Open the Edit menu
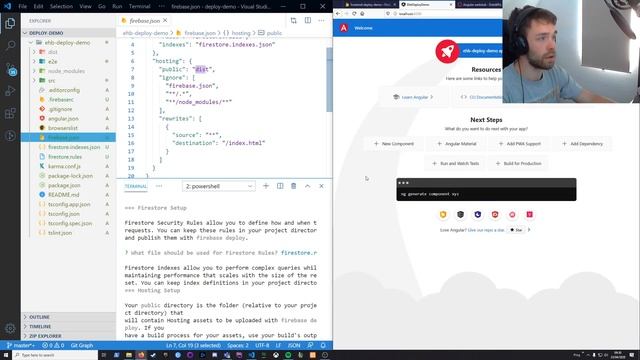640x360 pixels. click(38, 7)
